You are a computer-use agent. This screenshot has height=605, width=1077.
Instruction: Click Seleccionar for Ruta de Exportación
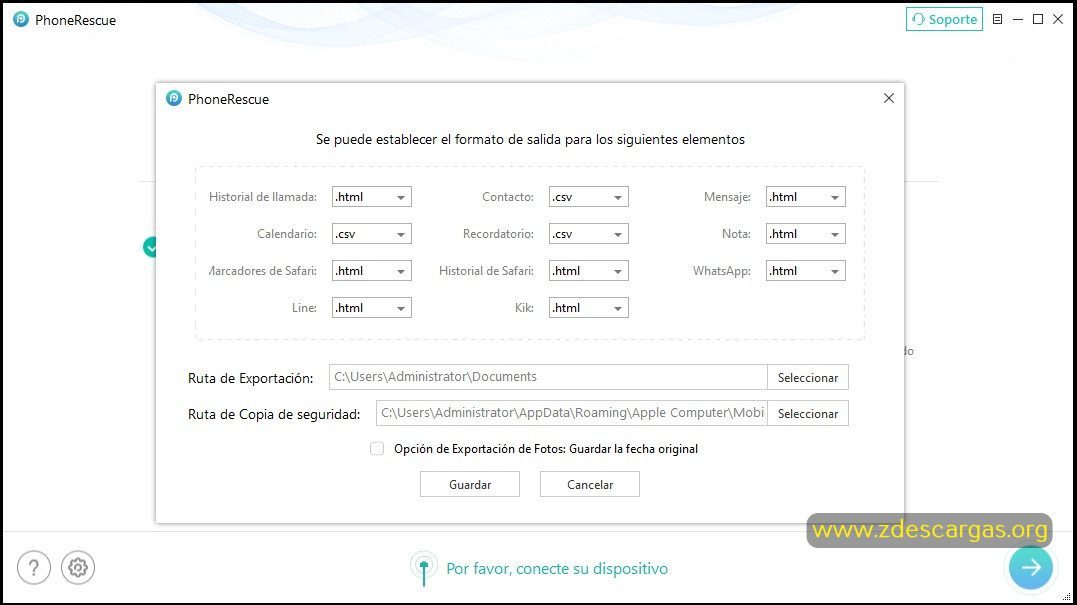(808, 377)
